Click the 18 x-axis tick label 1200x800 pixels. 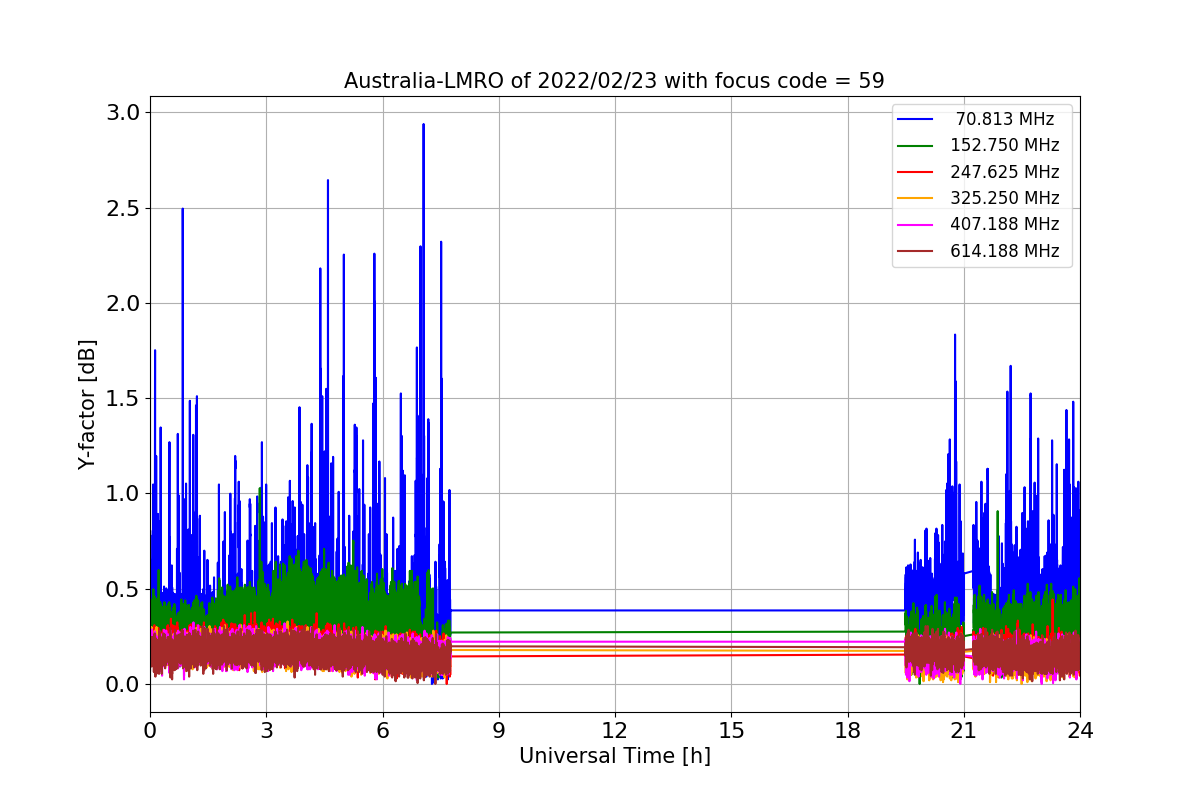coord(847,731)
